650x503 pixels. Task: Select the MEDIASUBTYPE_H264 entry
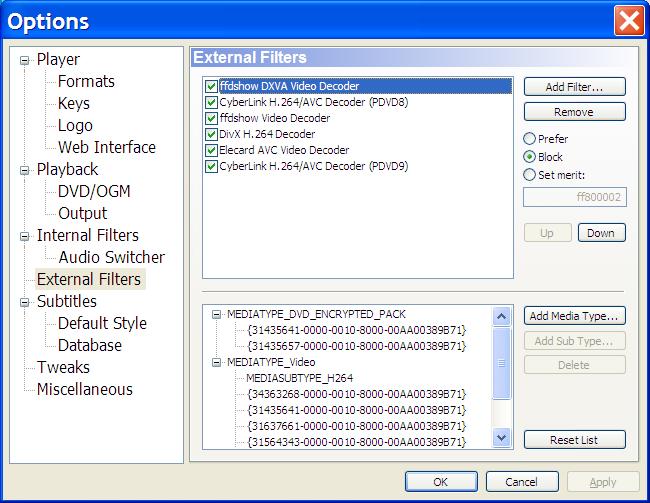click(299, 378)
